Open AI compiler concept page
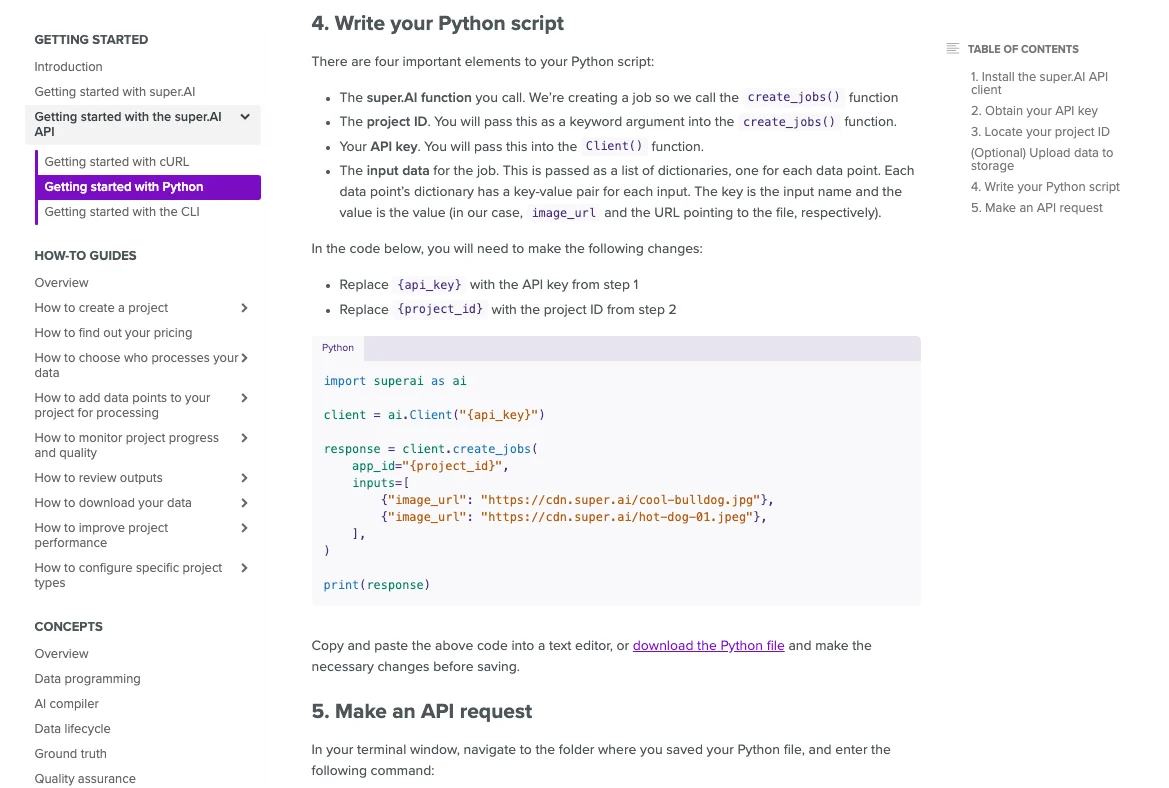1169x788 pixels. coord(66,704)
